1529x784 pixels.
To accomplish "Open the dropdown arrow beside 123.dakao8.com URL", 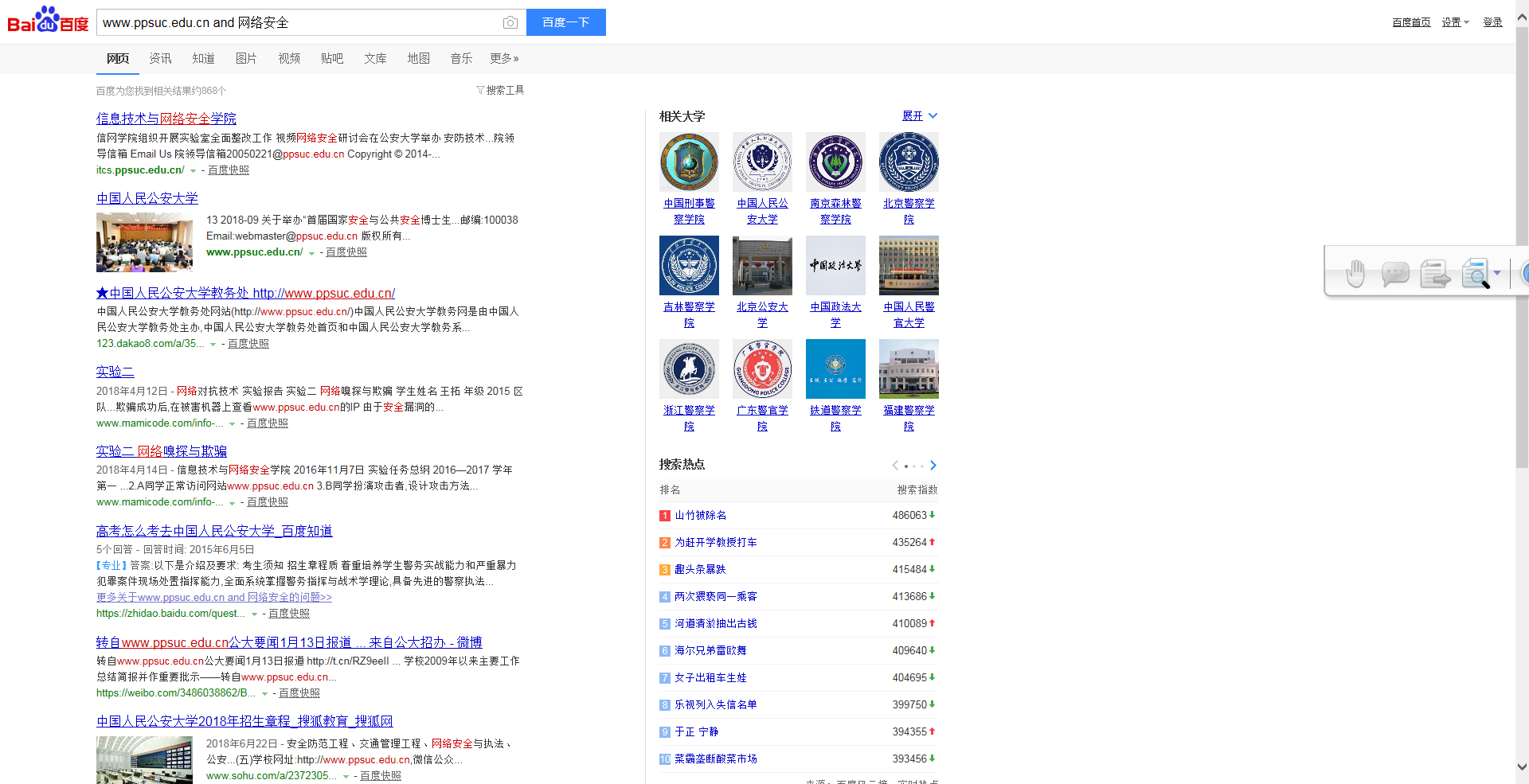I will pyautogui.click(x=213, y=345).
